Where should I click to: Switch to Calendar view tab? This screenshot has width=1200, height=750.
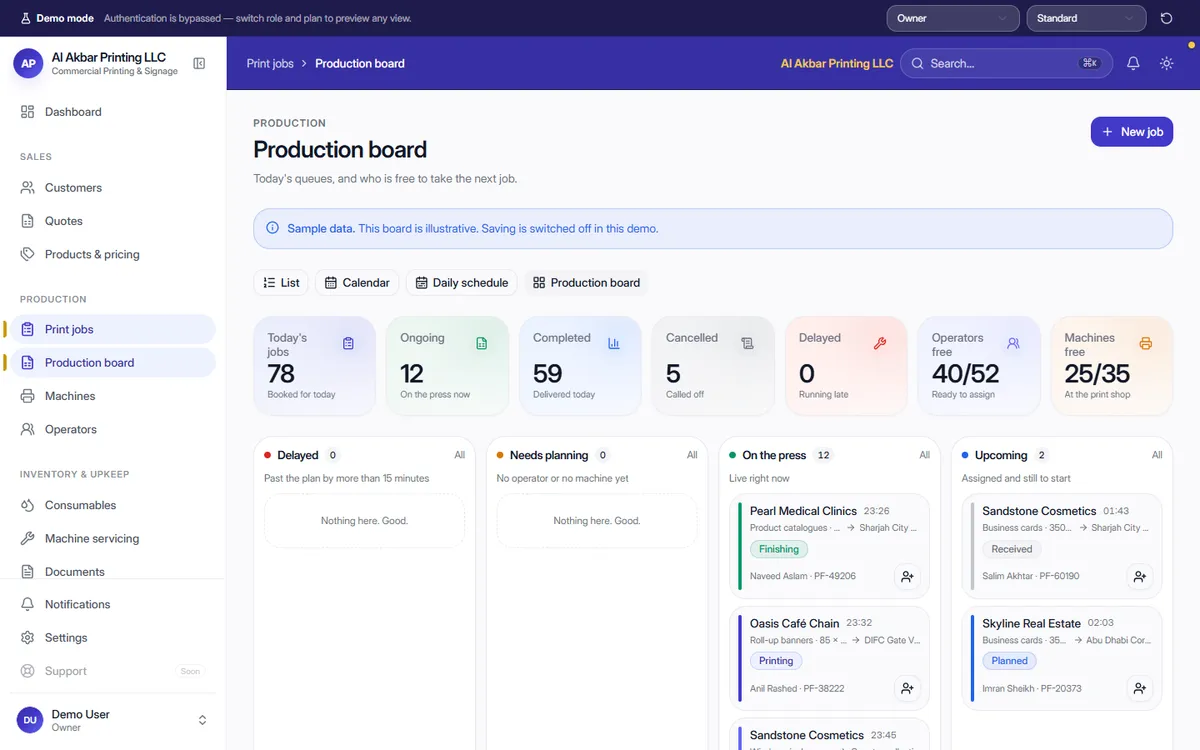[x=357, y=283]
